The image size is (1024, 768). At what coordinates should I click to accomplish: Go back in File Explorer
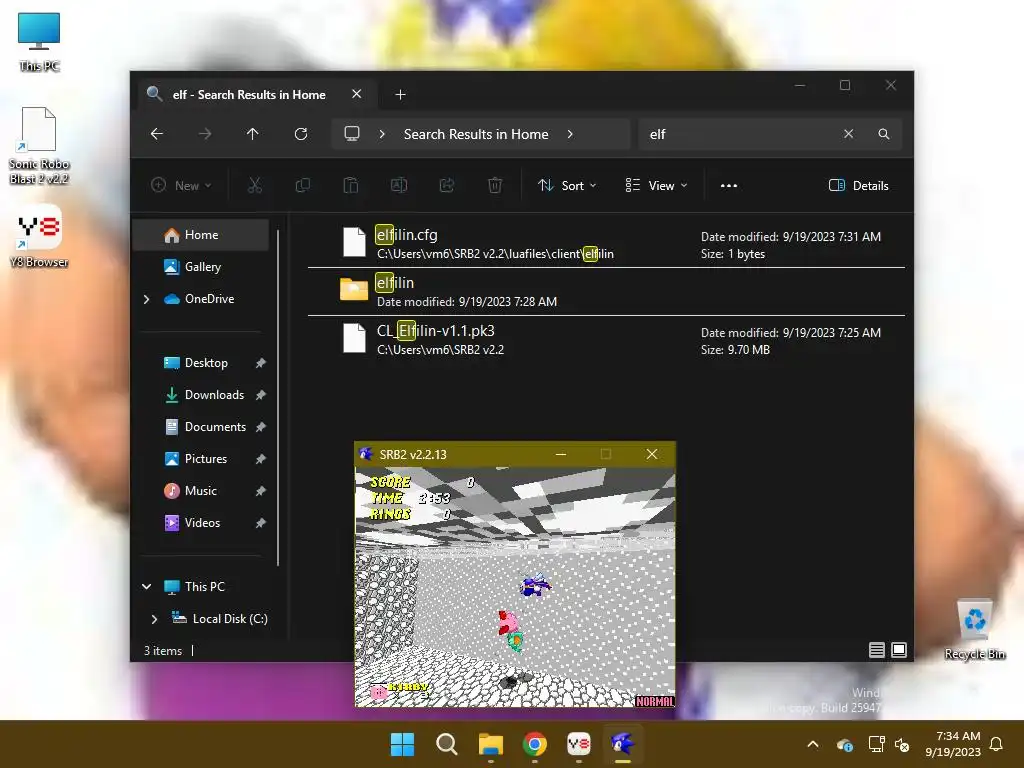157,134
